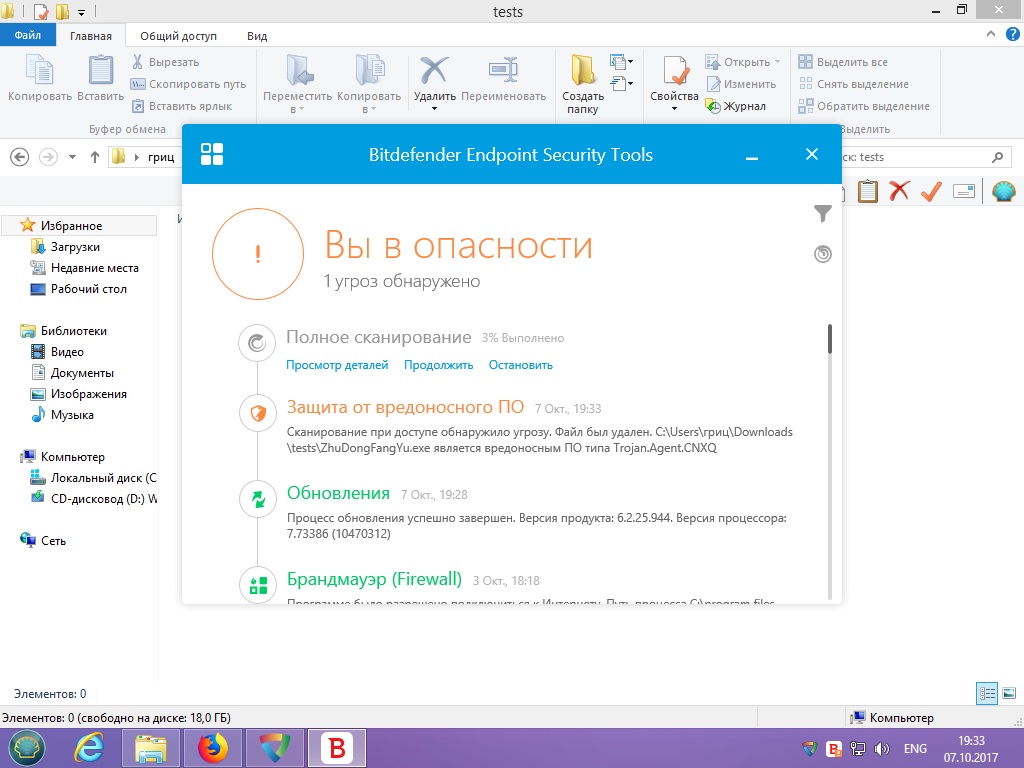The image size is (1024, 768).
Task: Click the orange checkmark toolbar icon
Action: 931,191
